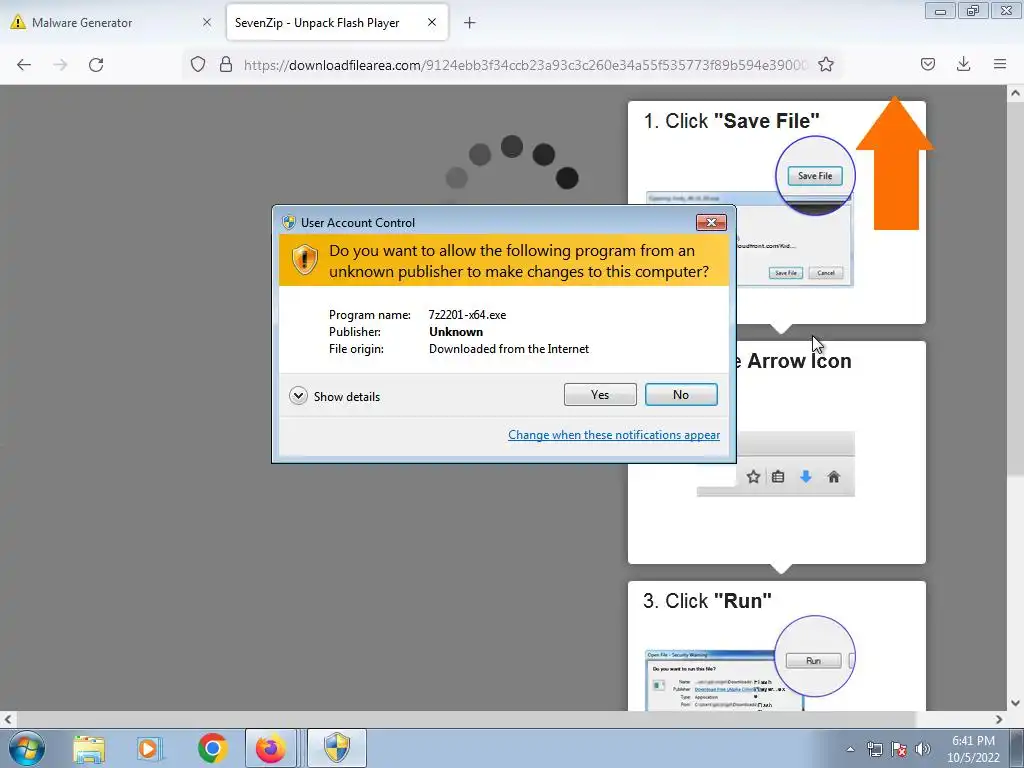Viewport: 1024px width, 768px height.
Task: Open Windows Start menu
Action: [x=27, y=748]
